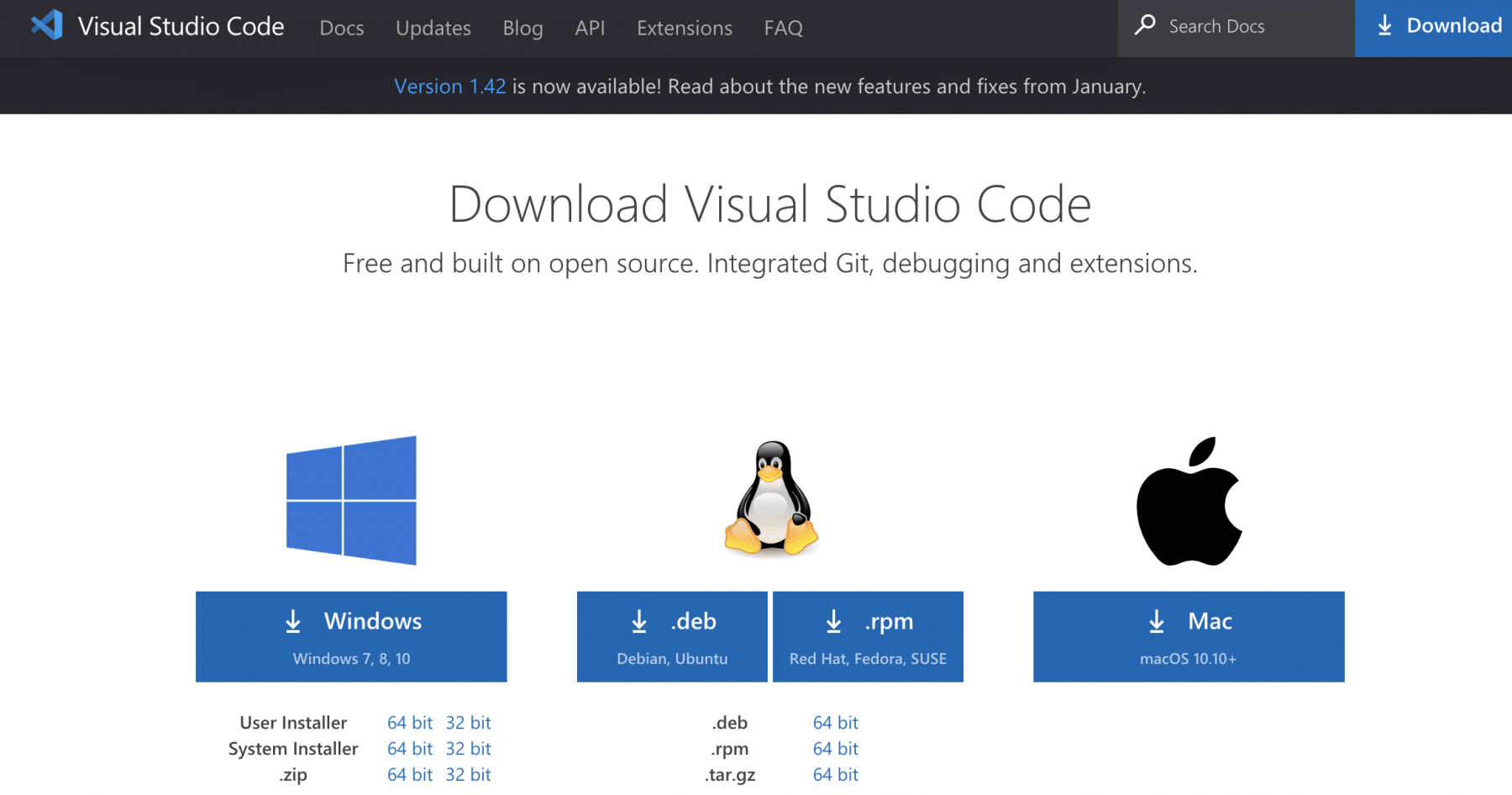The height and width of the screenshot is (795, 1512).
Task: Click the Apple logo illustration
Action: click(1189, 500)
